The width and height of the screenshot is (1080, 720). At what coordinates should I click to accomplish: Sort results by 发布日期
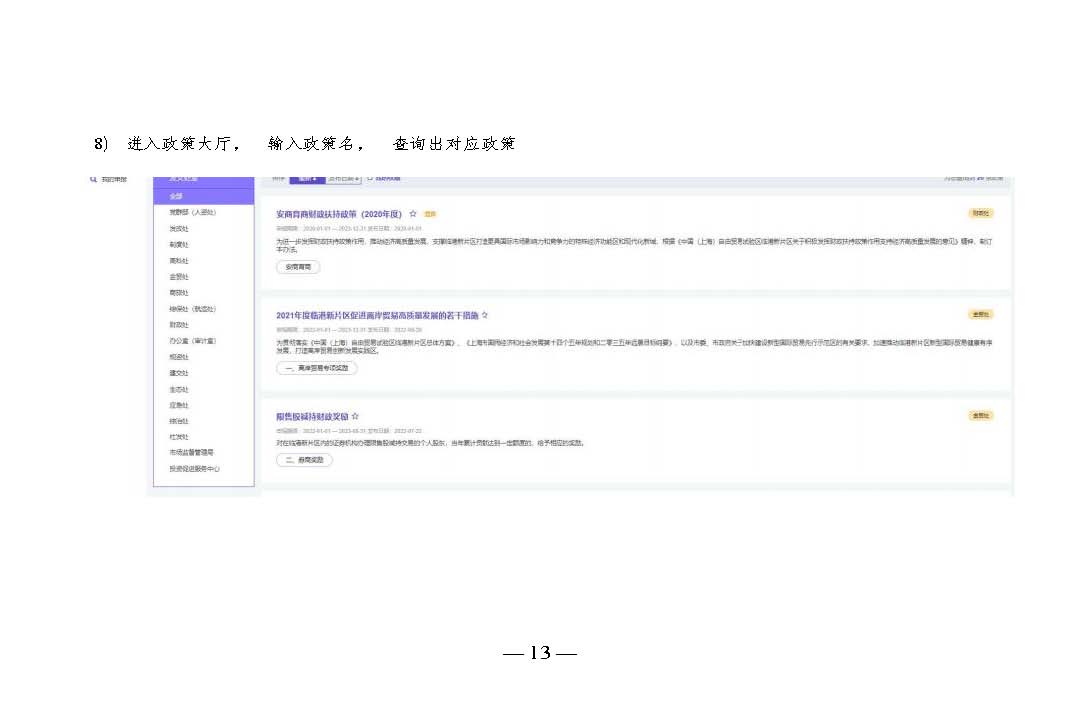(x=344, y=178)
